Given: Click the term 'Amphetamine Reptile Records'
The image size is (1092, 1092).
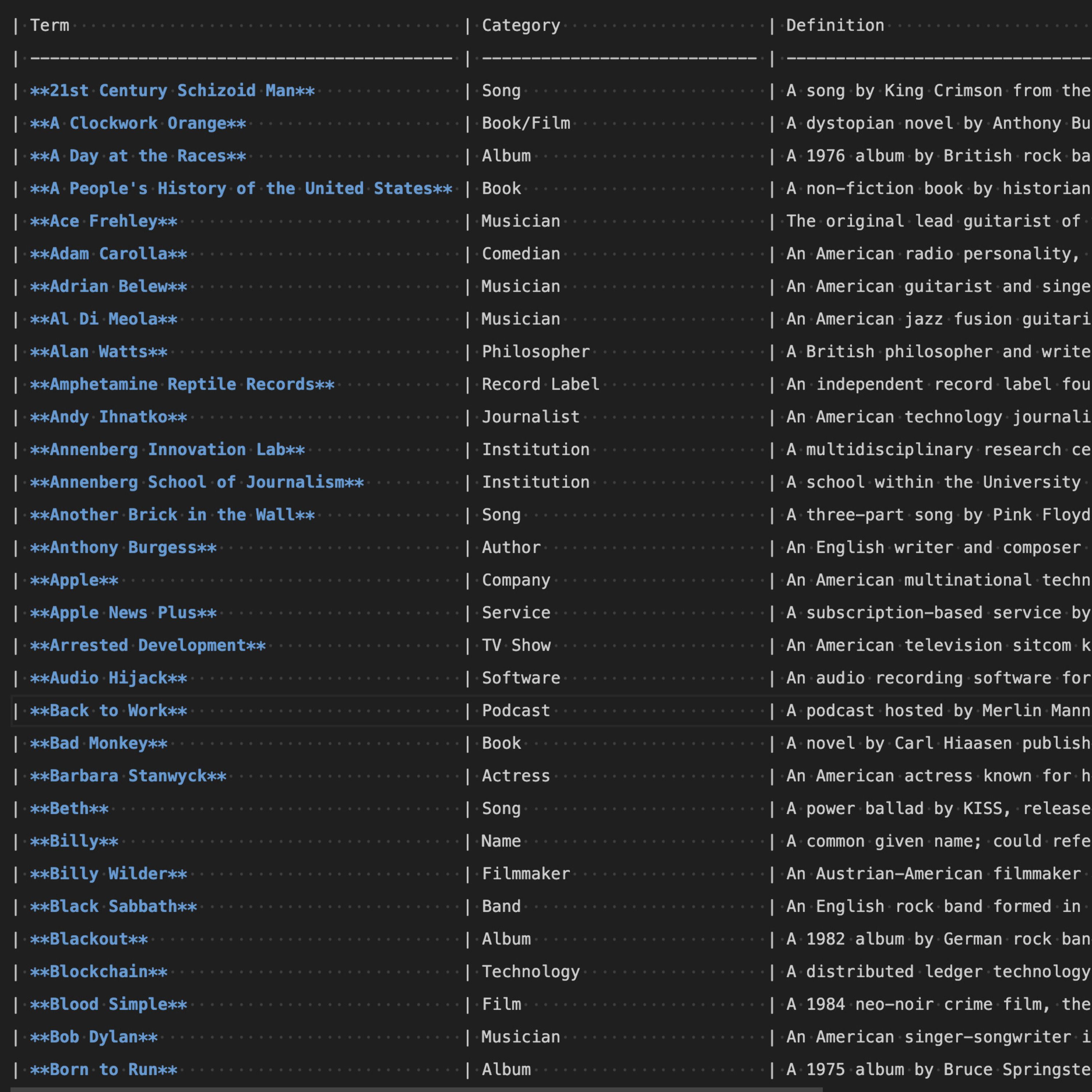Looking at the screenshot, I should coord(182,384).
